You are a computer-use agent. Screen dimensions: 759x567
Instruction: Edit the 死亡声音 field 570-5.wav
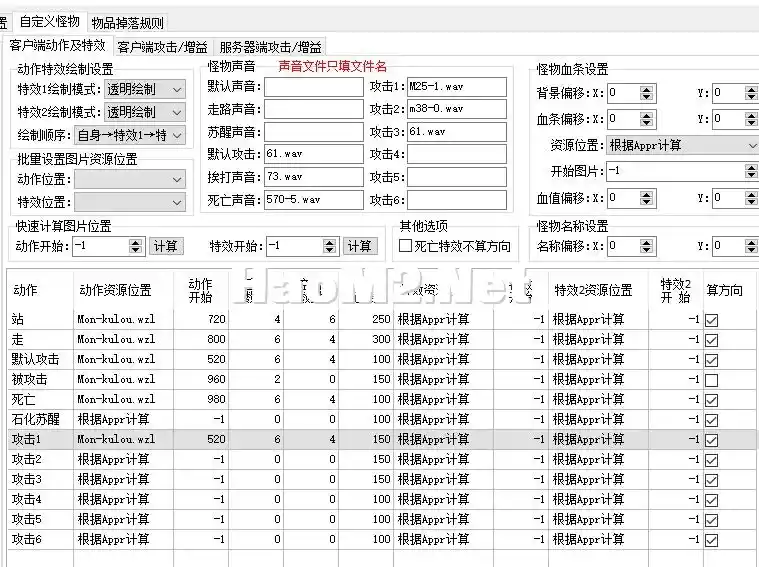click(x=314, y=200)
